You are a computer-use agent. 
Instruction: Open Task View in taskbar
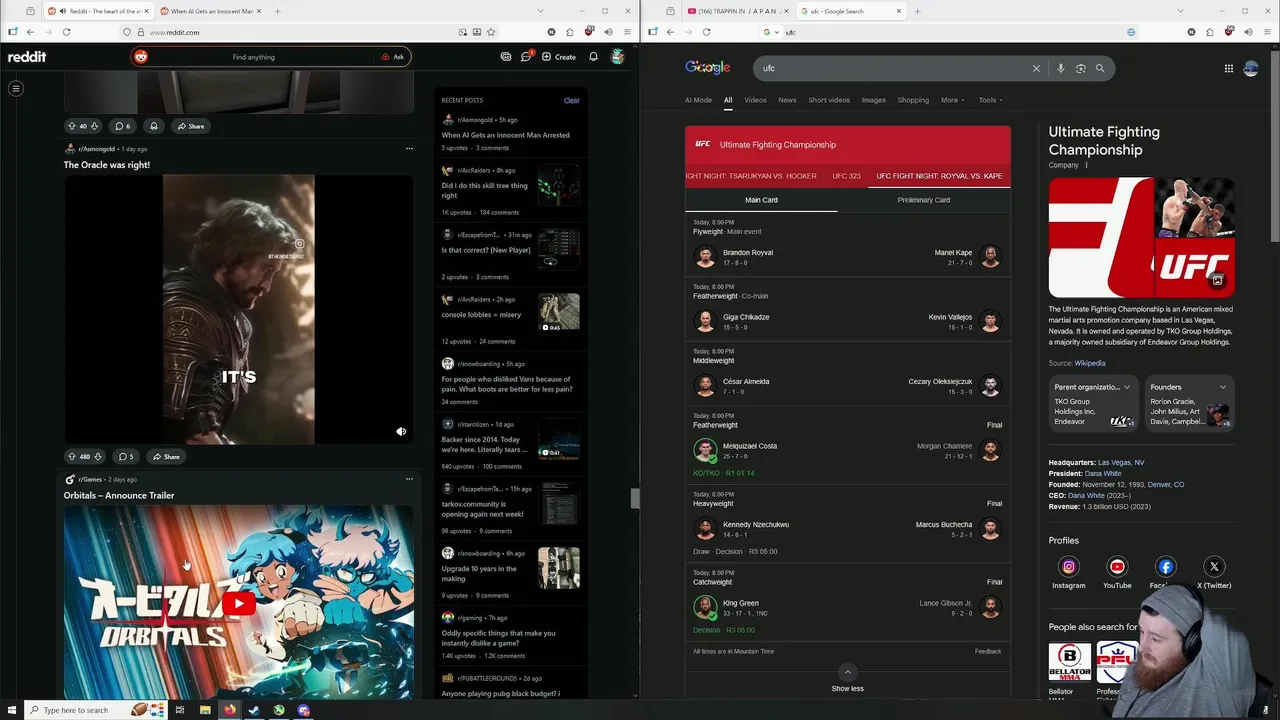pos(180,710)
